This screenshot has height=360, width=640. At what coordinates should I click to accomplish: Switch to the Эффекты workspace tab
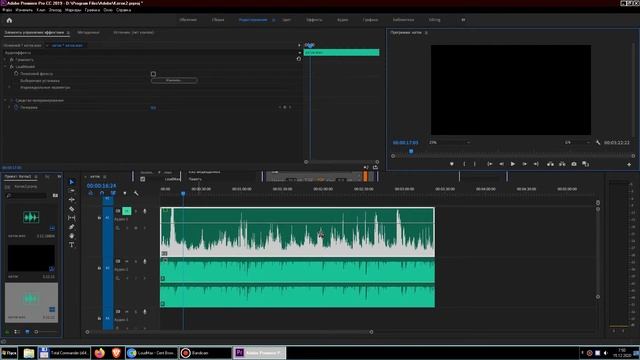coord(314,20)
